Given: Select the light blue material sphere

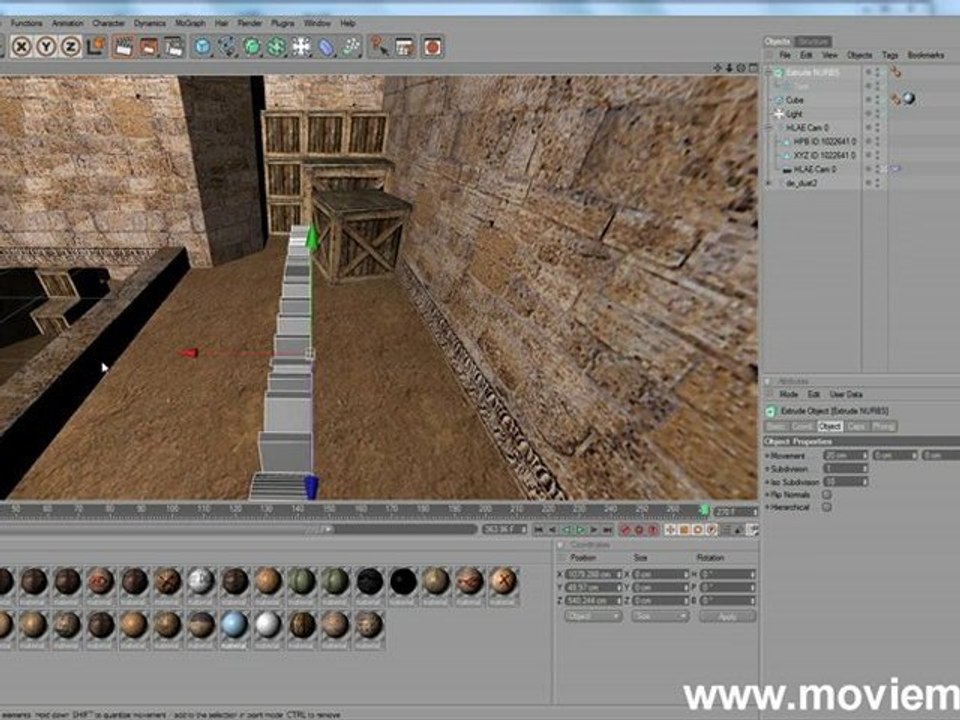Looking at the screenshot, I should pos(234,624).
